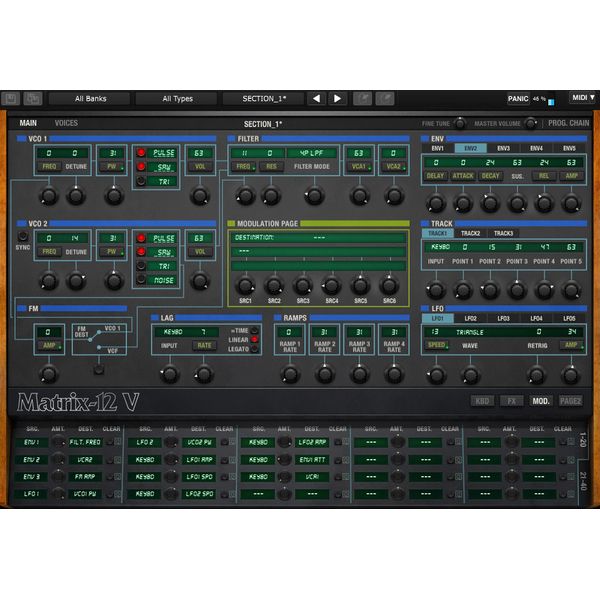The image size is (600, 600).
Task: Open the TRACK KEYBD input display
Action: (440, 247)
